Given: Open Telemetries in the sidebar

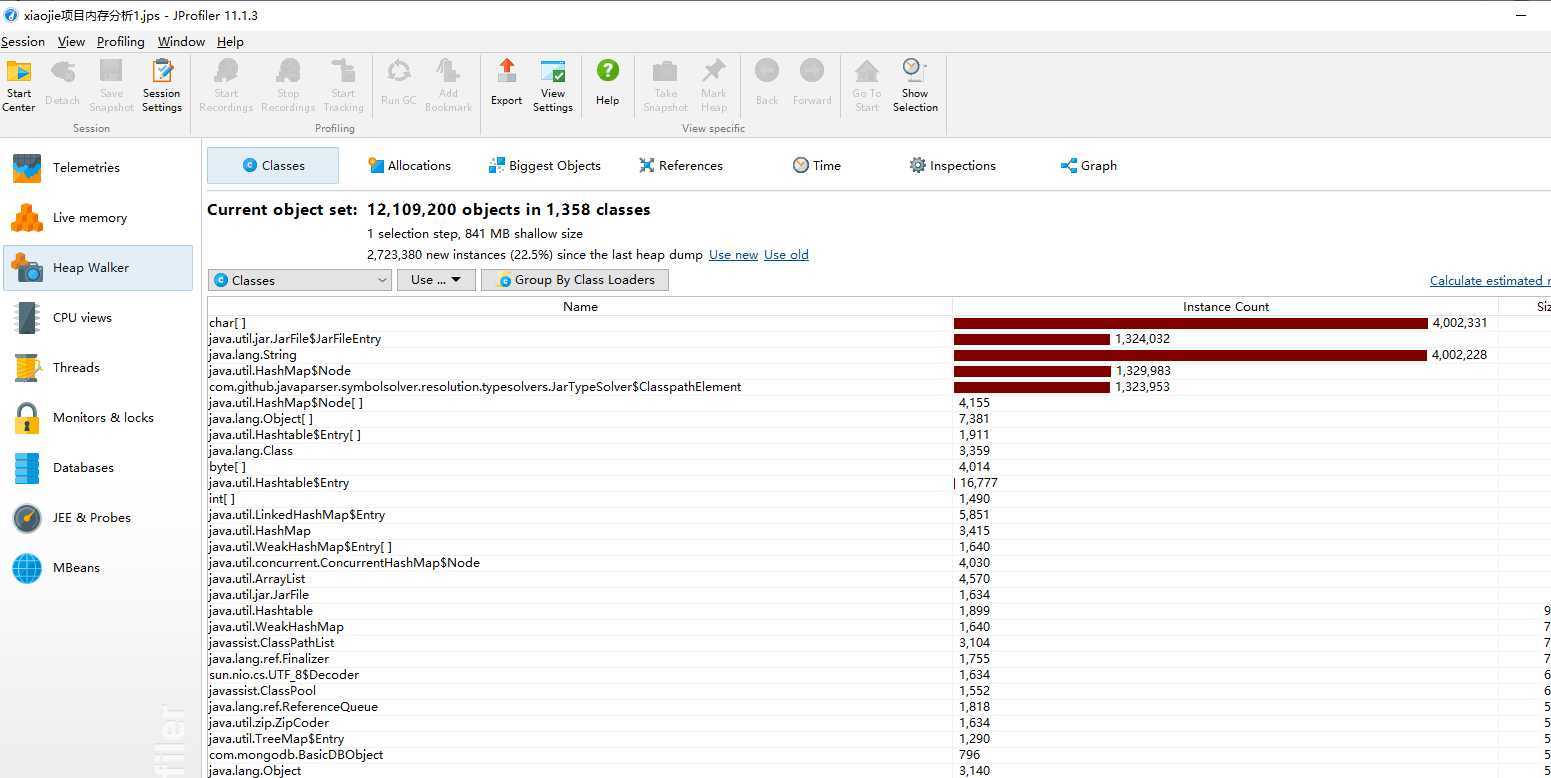Looking at the screenshot, I should click(x=98, y=168).
